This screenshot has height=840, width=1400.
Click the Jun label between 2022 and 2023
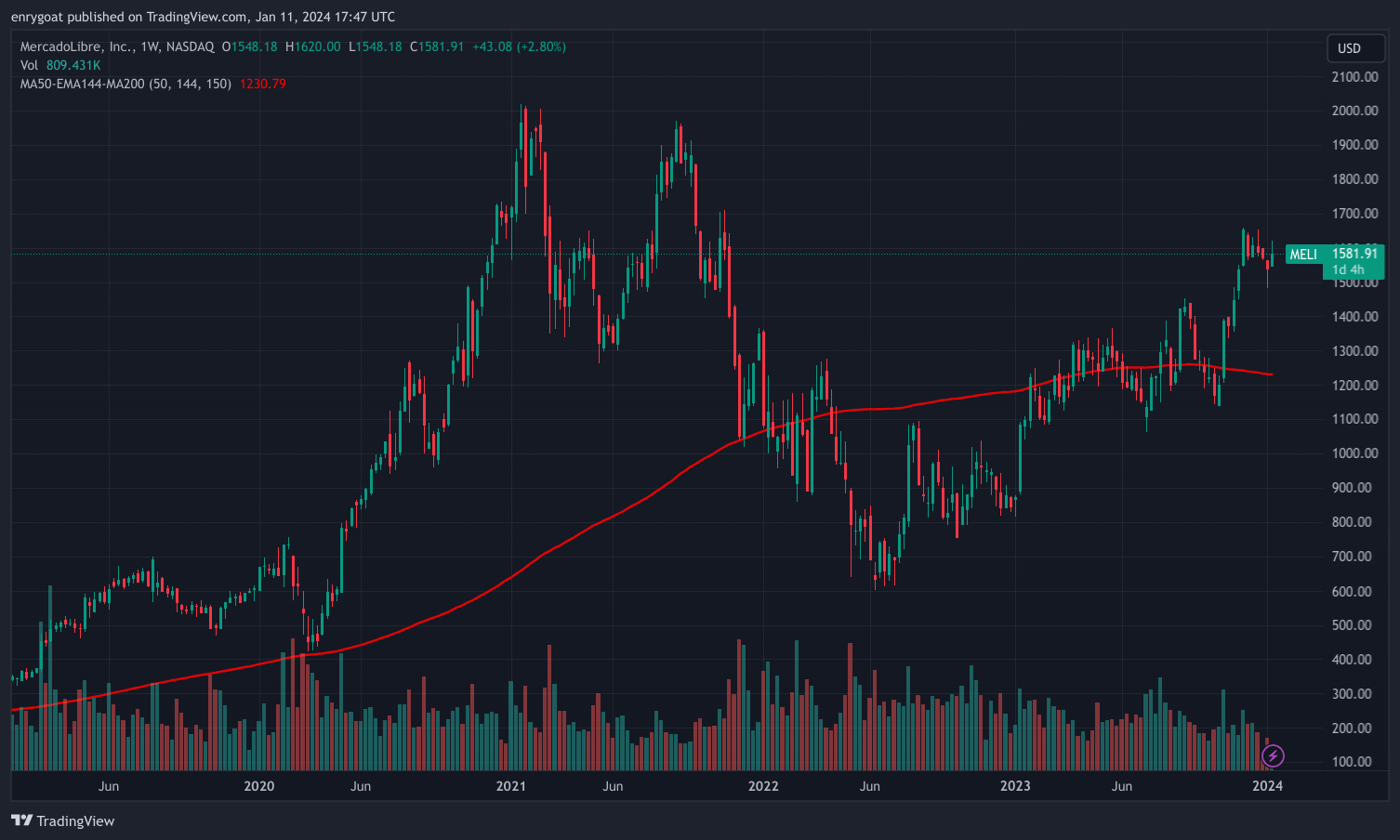coord(869,786)
